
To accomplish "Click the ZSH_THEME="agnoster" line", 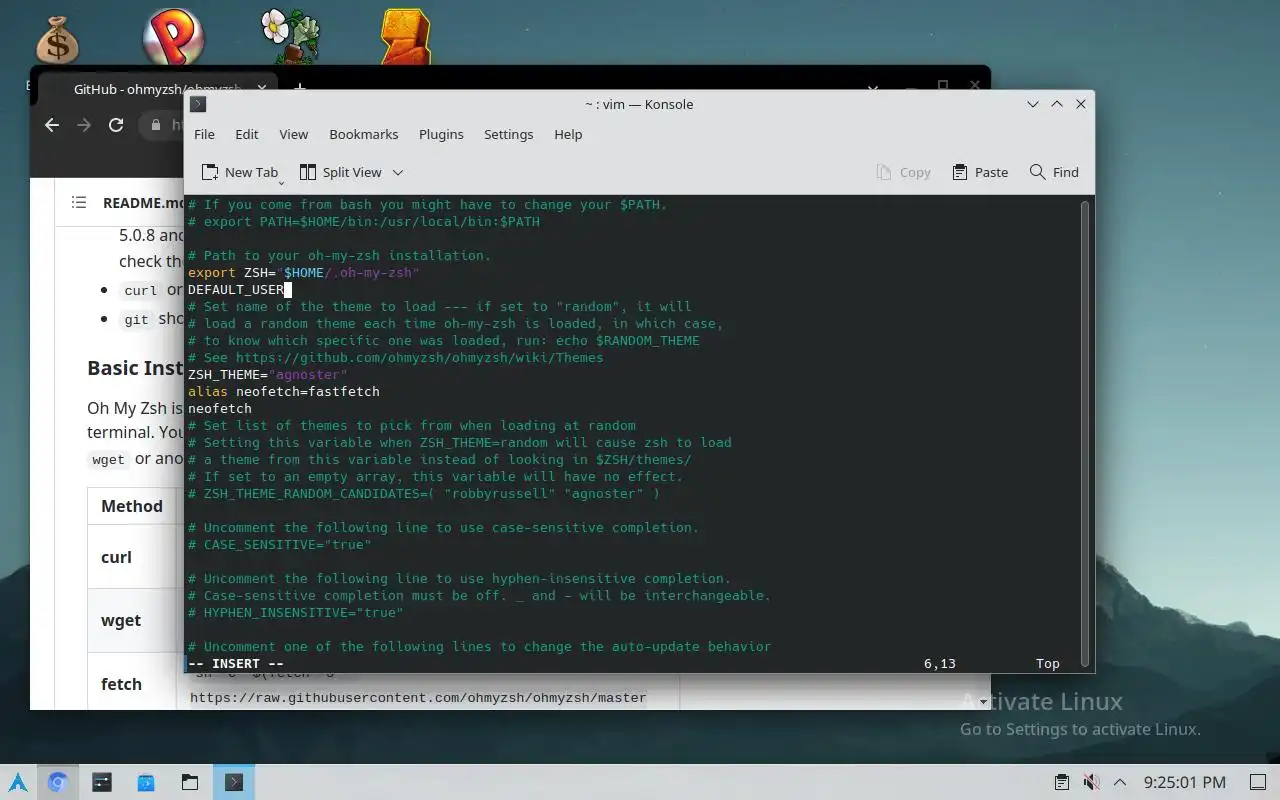I will tap(268, 375).
